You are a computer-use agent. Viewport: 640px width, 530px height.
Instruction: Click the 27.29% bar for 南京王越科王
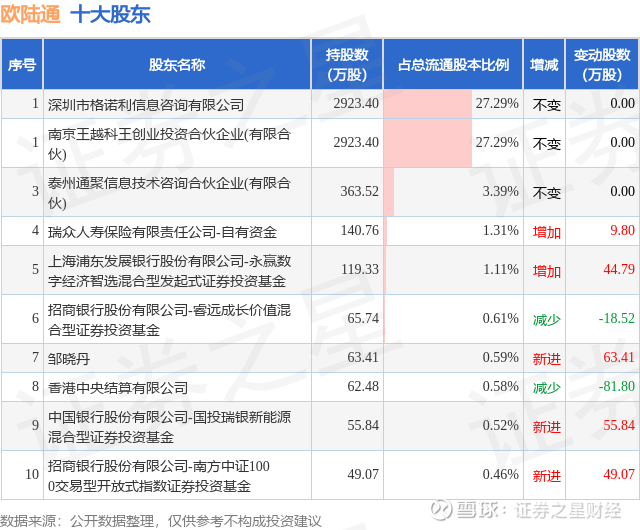tap(428, 143)
